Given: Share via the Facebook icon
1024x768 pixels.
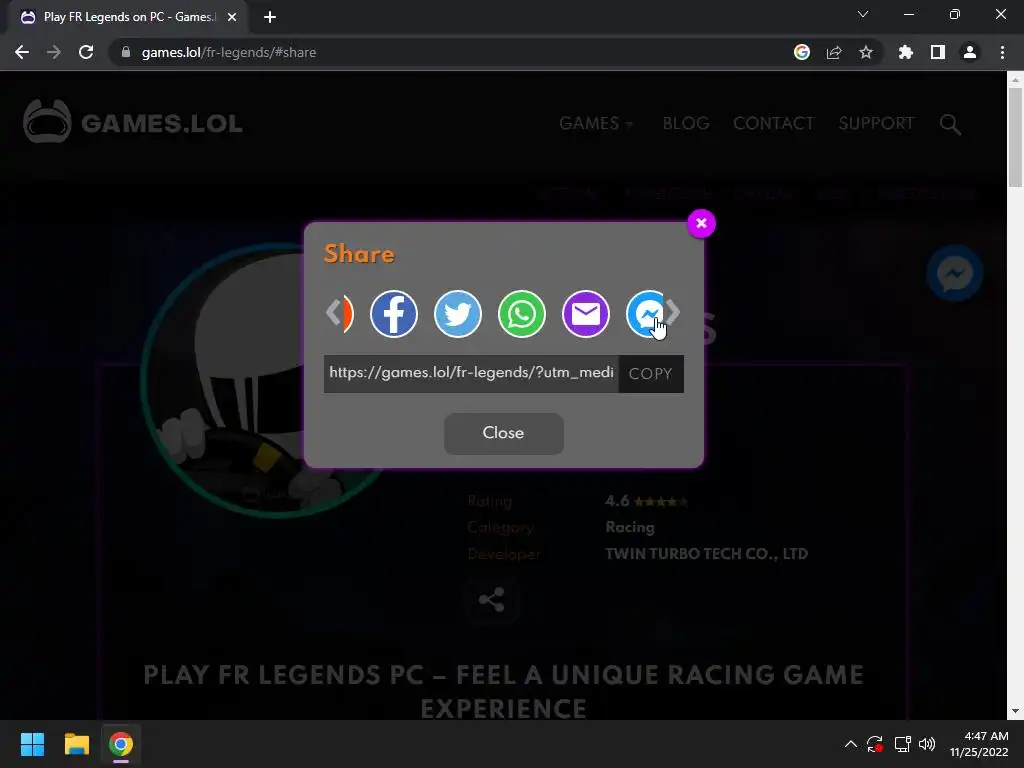Looking at the screenshot, I should coord(393,314).
